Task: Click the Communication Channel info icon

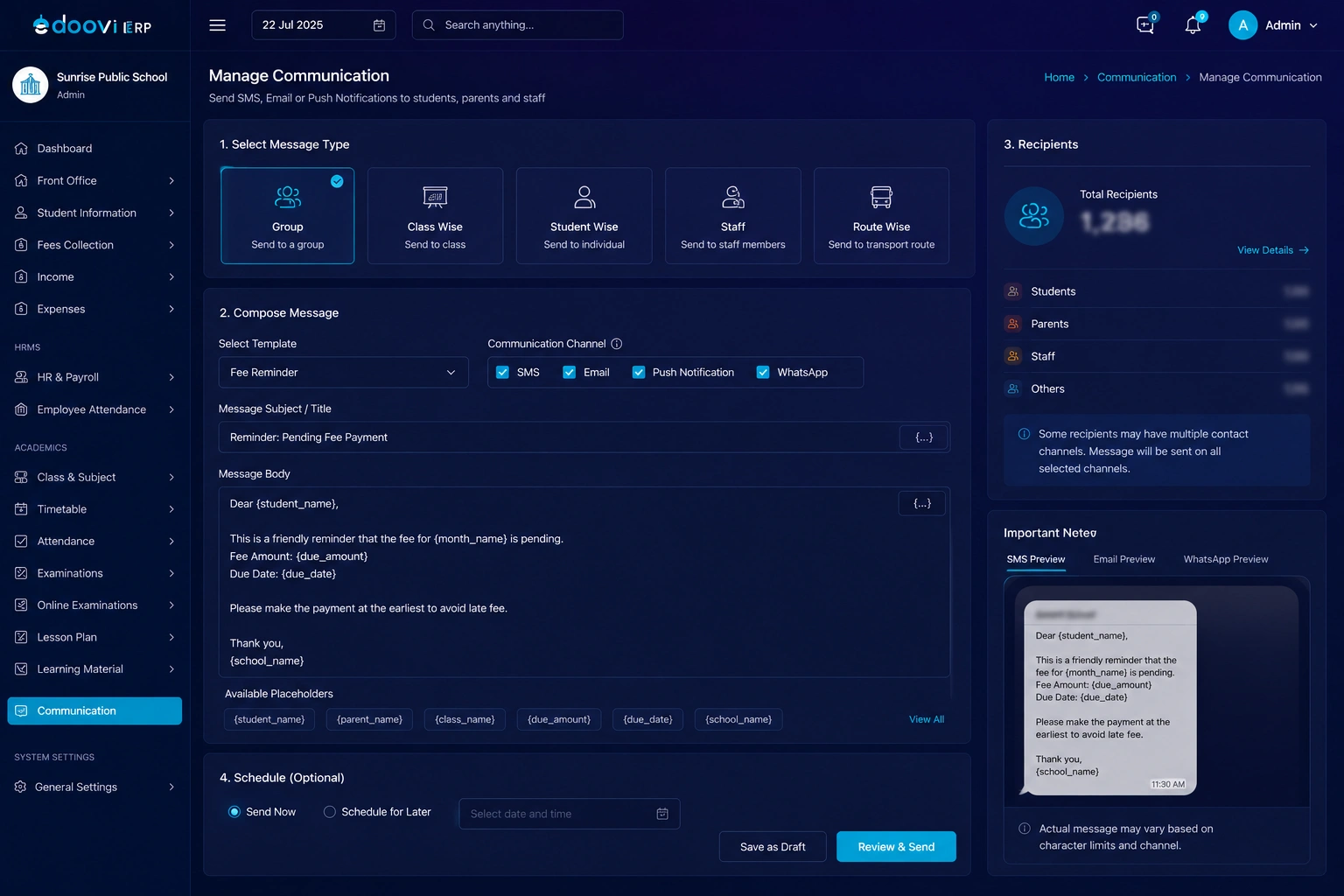Action: [x=616, y=344]
